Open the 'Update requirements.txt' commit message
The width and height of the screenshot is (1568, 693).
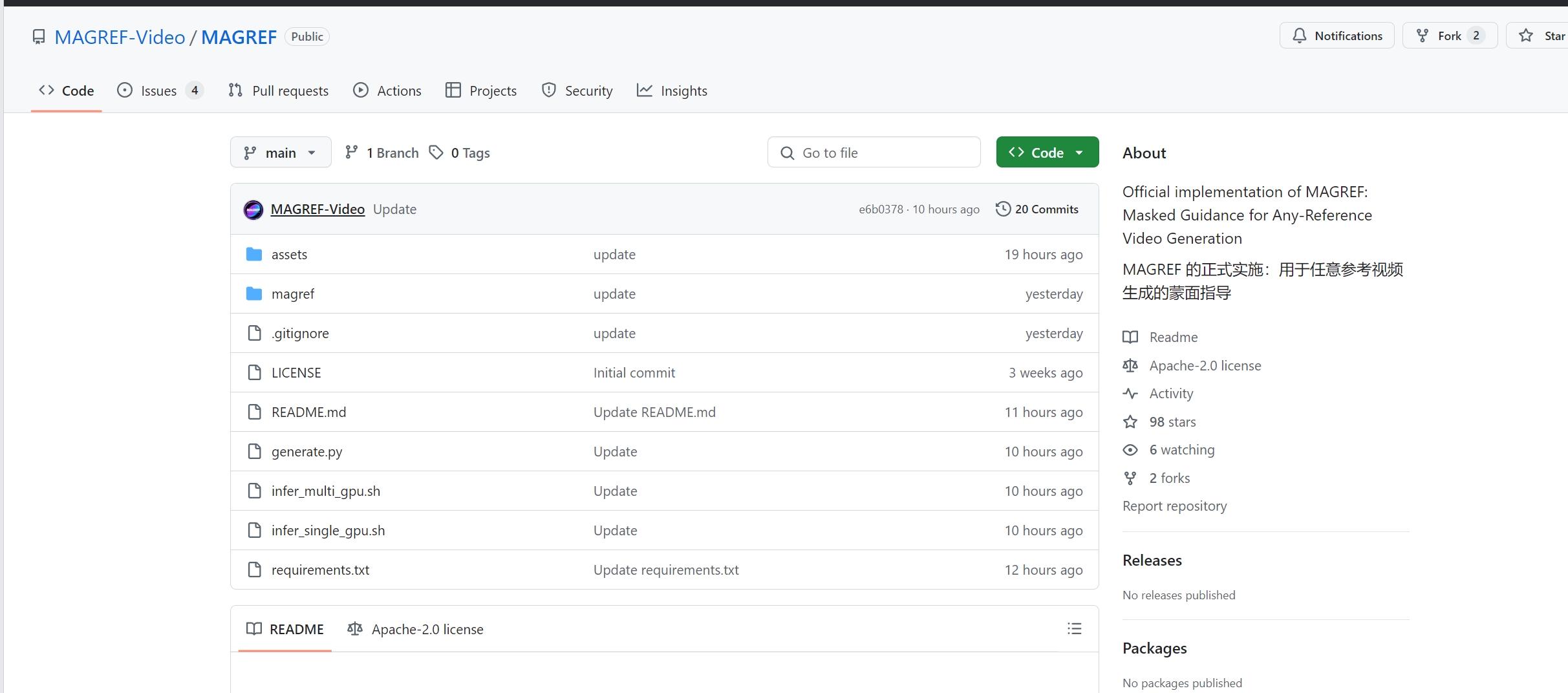[666, 570]
